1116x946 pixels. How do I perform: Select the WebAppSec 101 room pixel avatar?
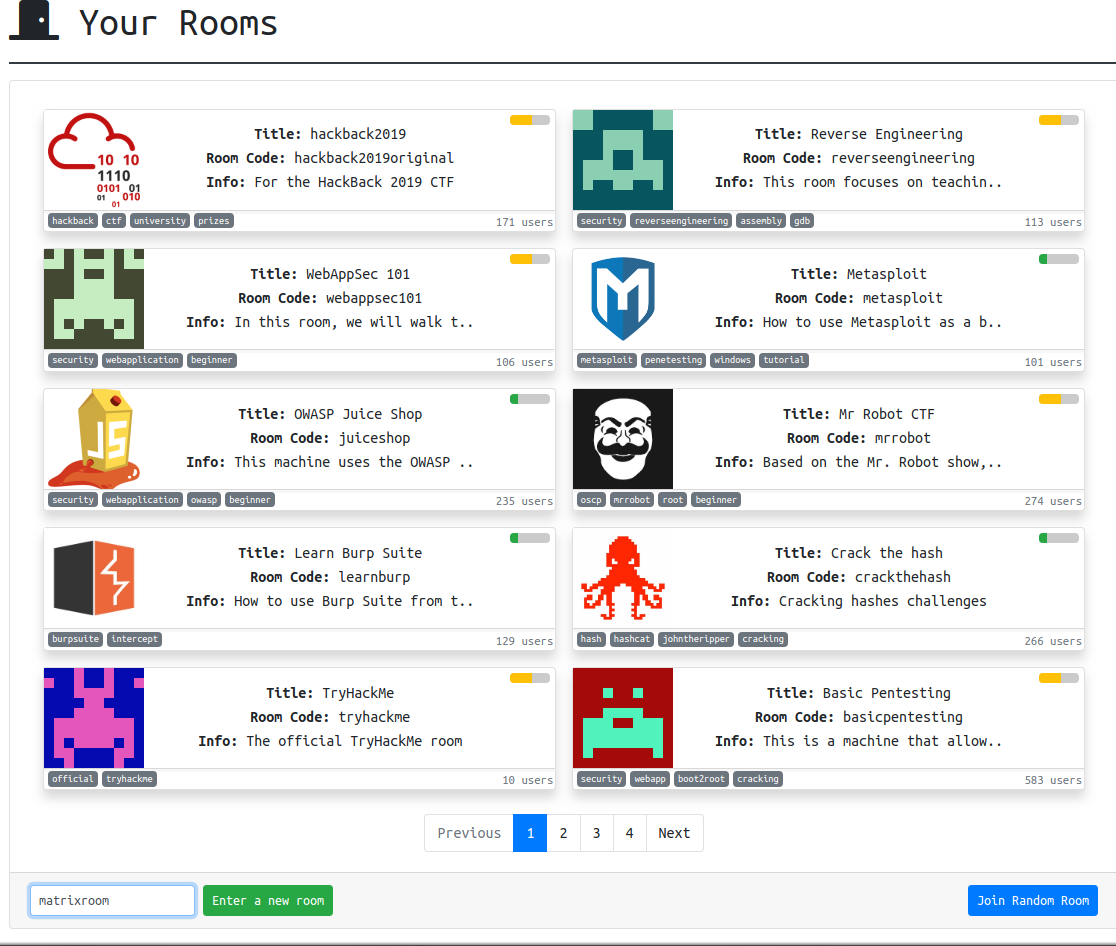point(94,299)
